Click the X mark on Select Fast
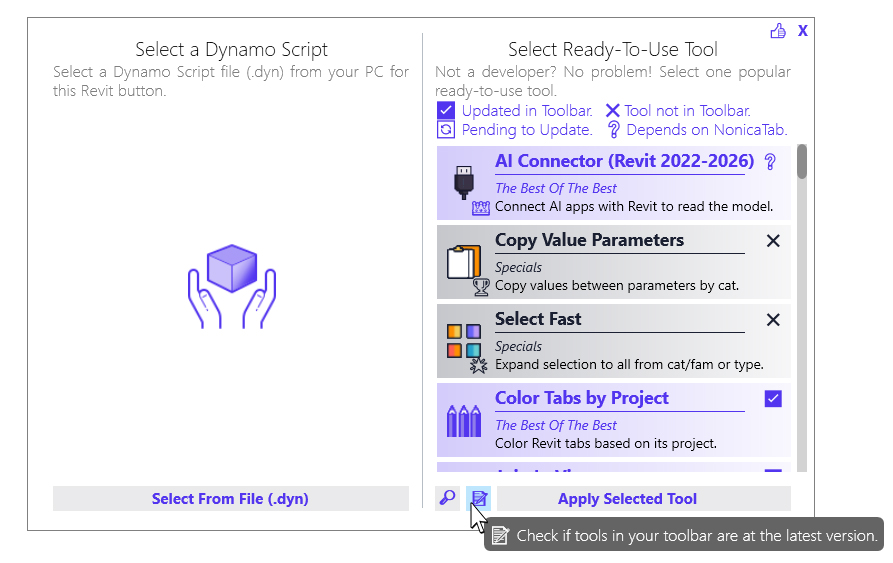The width and height of the screenshot is (893, 563). (773, 320)
